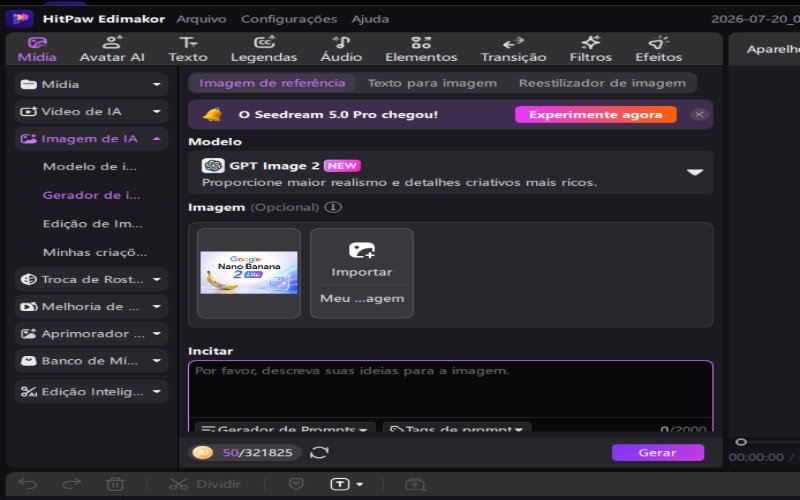800x500 pixels.
Task: Open the Configurações menu
Action: point(289,19)
